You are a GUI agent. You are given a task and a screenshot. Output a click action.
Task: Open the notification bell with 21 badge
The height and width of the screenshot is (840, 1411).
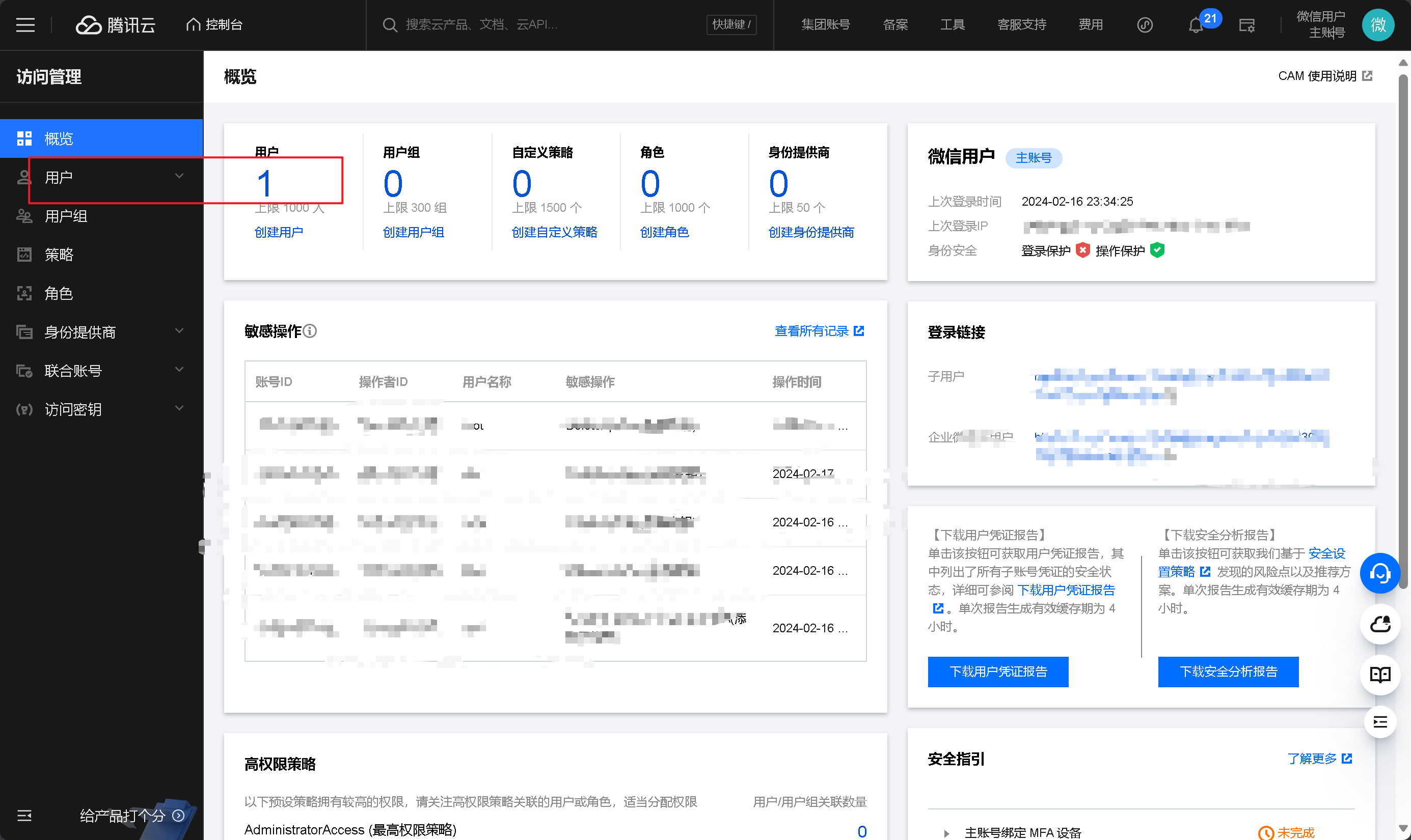click(x=1195, y=25)
